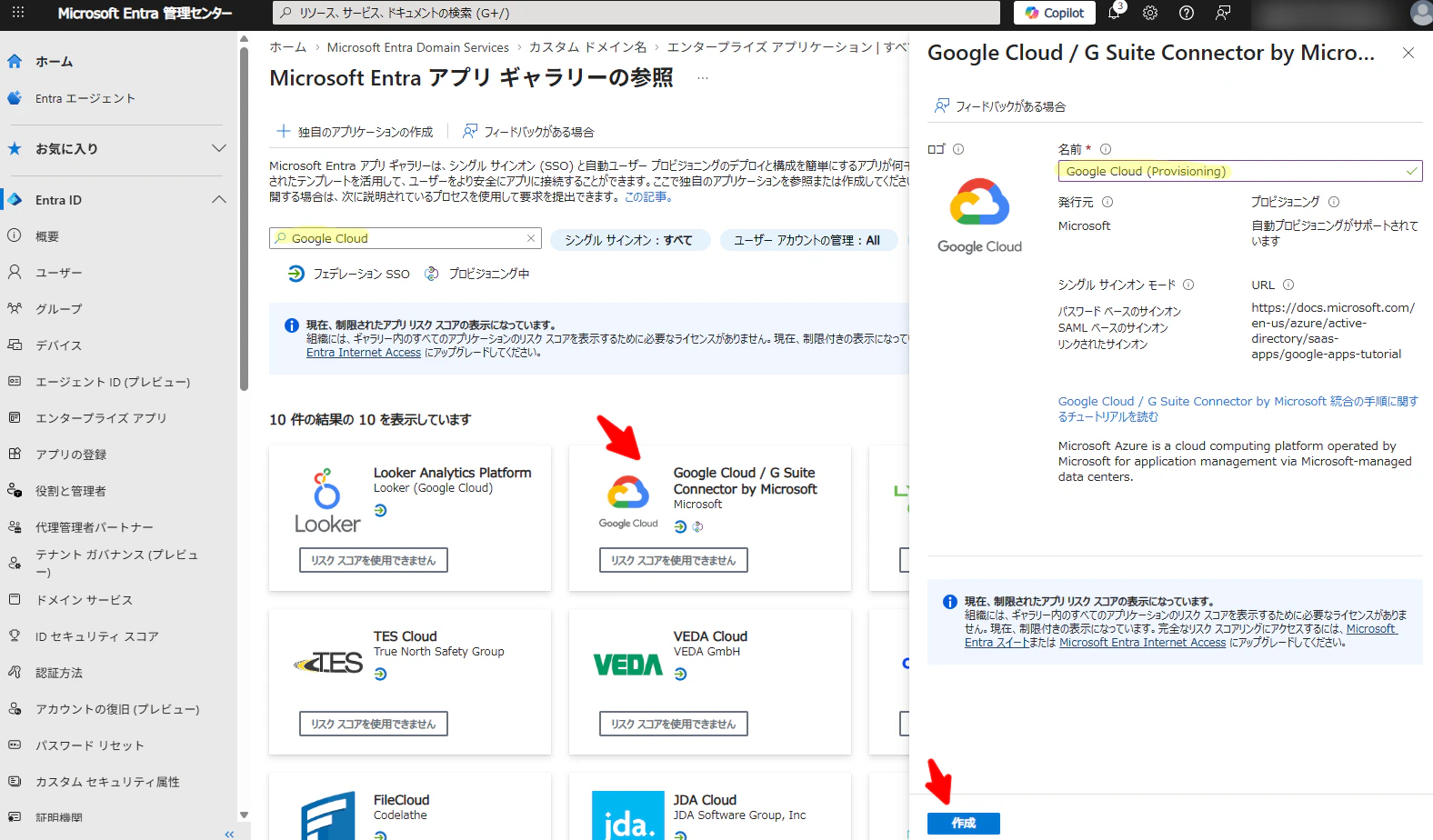Viewport: 1433px width, 840px height.
Task: Open the この記事 link
Action: [646, 196]
